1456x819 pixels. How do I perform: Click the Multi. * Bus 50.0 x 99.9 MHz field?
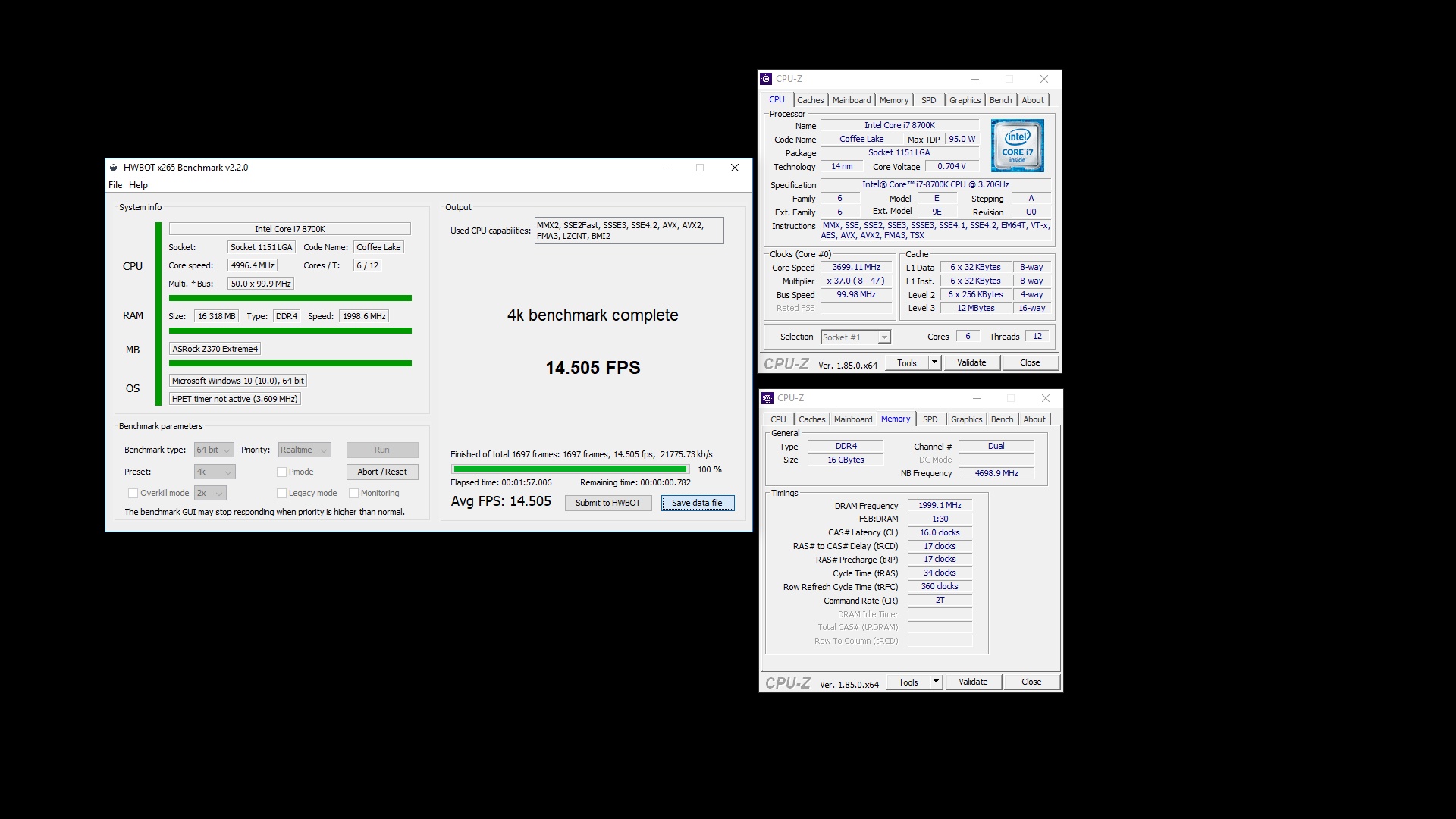point(260,284)
